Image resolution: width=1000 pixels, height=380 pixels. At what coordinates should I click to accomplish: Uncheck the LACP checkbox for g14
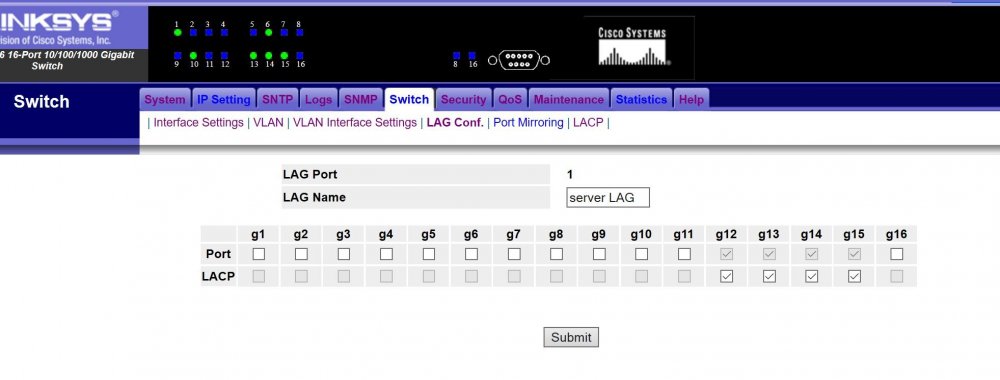pyautogui.click(x=811, y=277)
